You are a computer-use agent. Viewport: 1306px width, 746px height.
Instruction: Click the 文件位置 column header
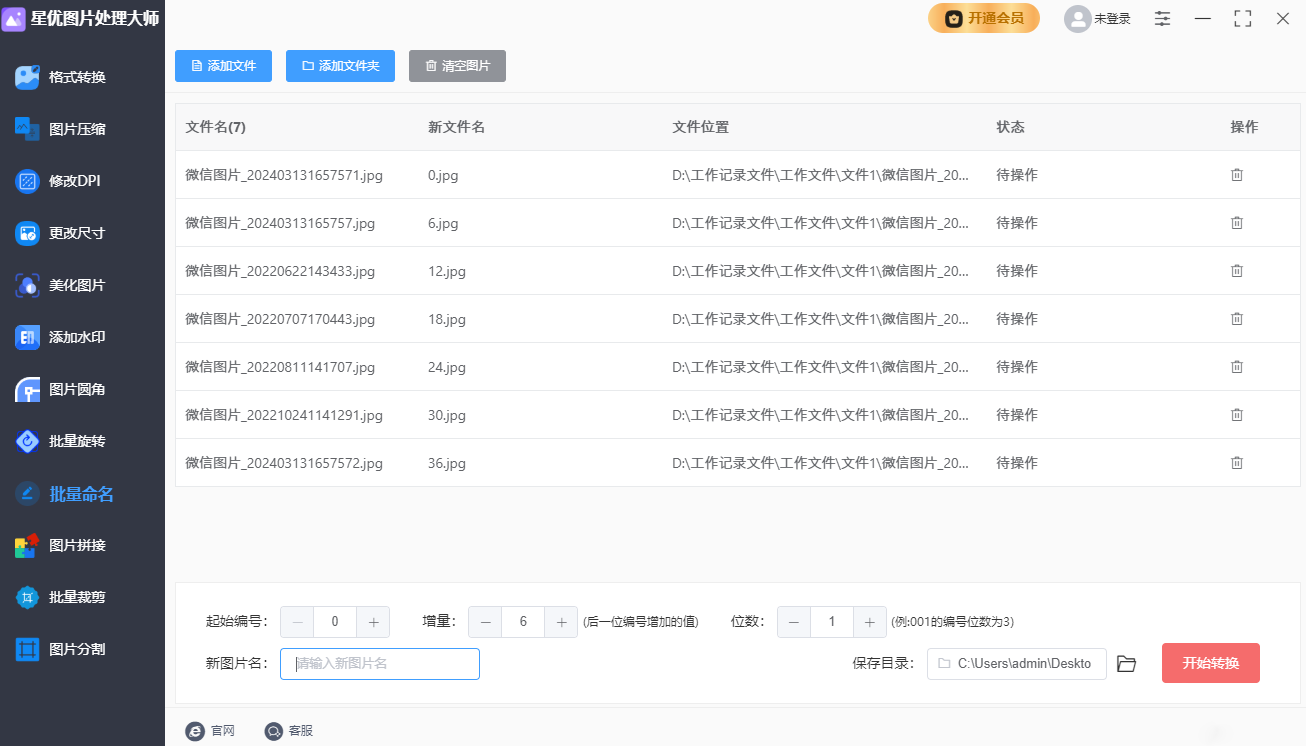click(x=701, y=127)
